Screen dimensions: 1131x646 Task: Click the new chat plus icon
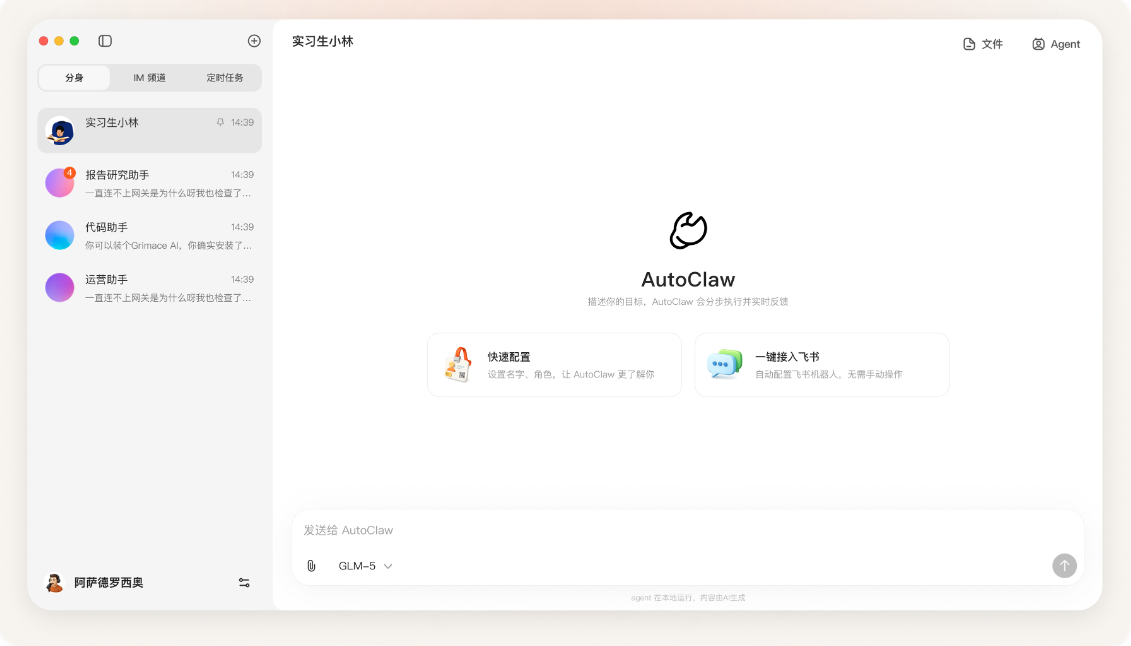coord(254,41)
